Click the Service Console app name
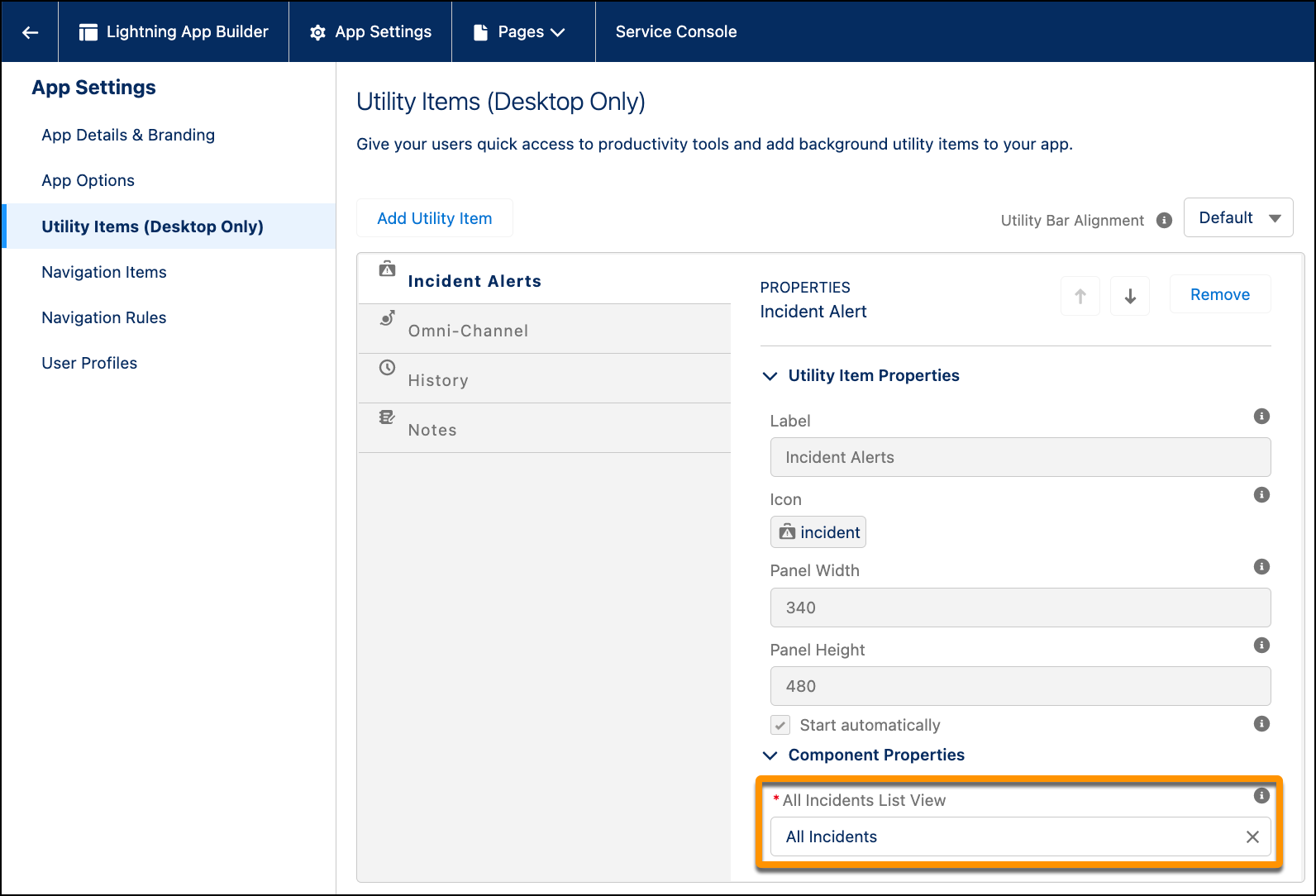The width and height of the screenshot is (1316, 896). pyautogui.click(x=676, y=32)
